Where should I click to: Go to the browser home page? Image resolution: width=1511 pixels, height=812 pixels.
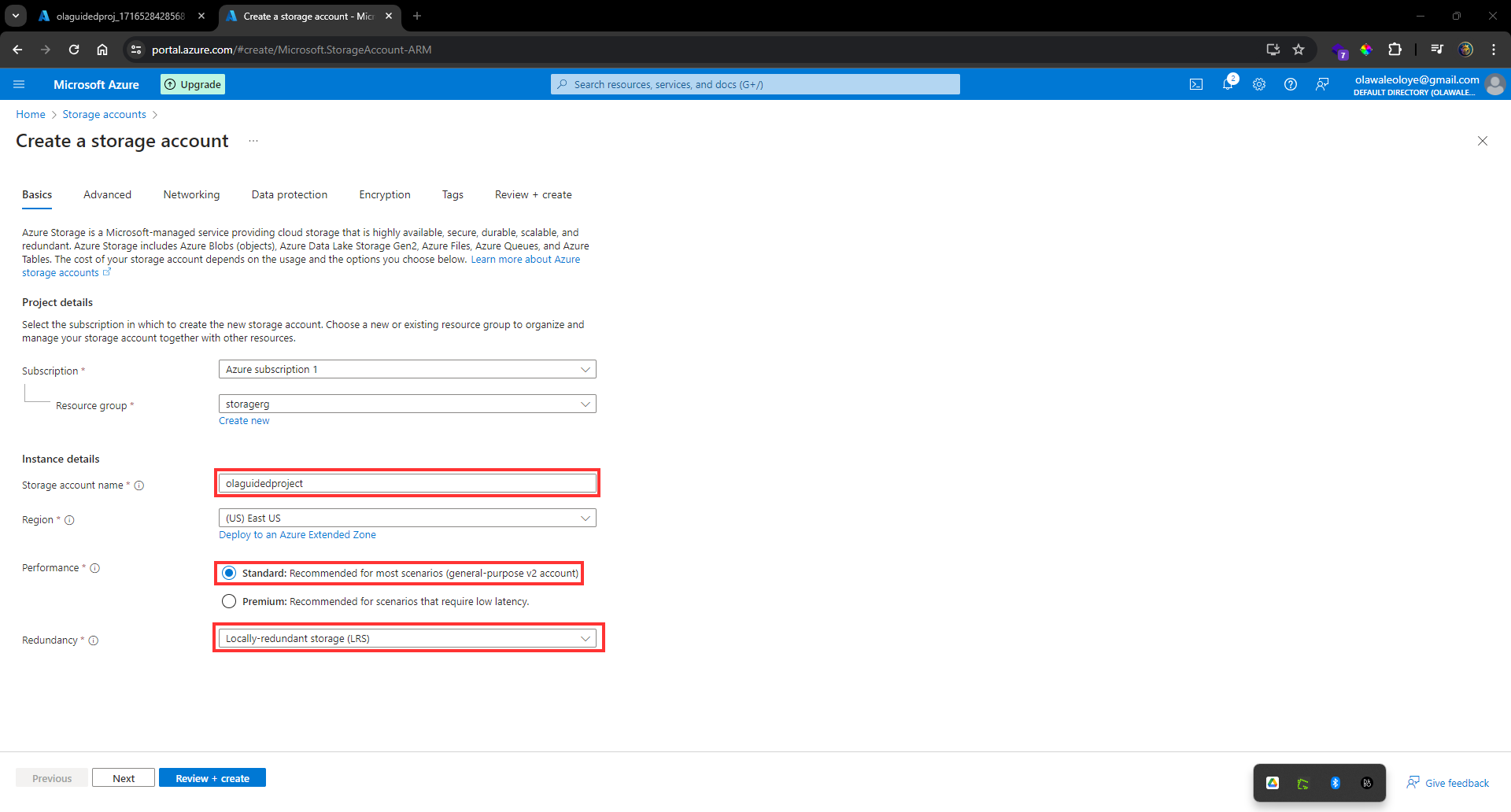(x=102, y=50)
